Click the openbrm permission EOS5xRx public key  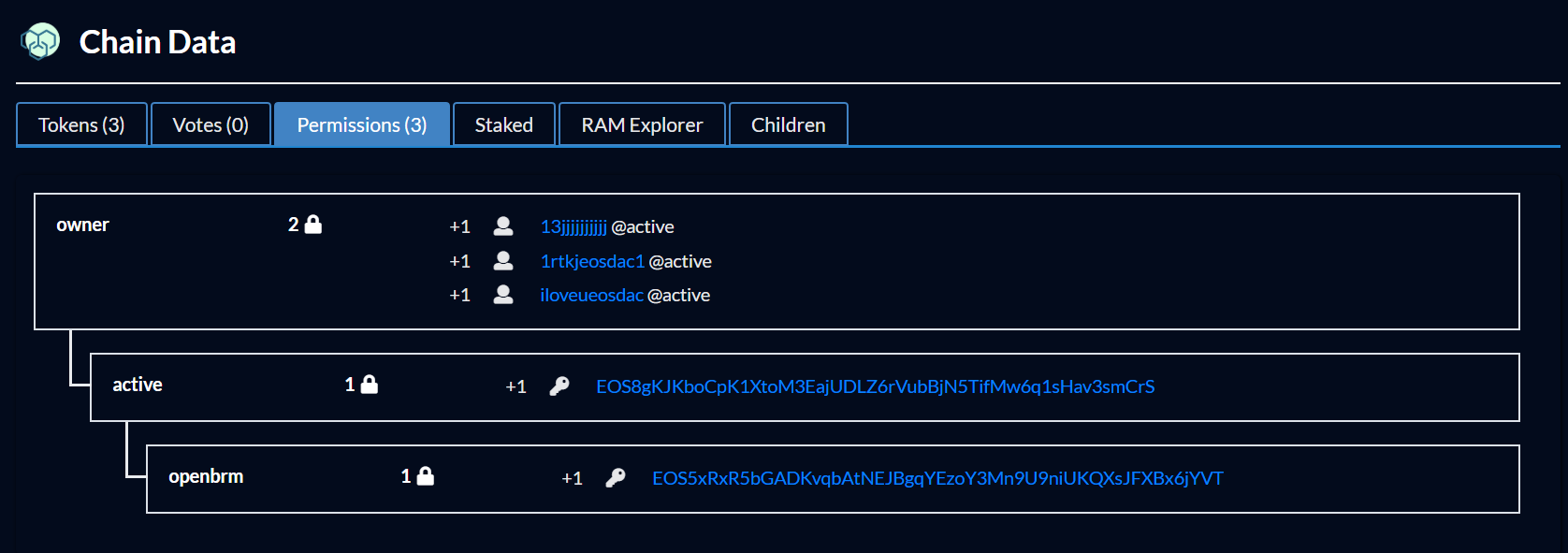coord(937,478)
